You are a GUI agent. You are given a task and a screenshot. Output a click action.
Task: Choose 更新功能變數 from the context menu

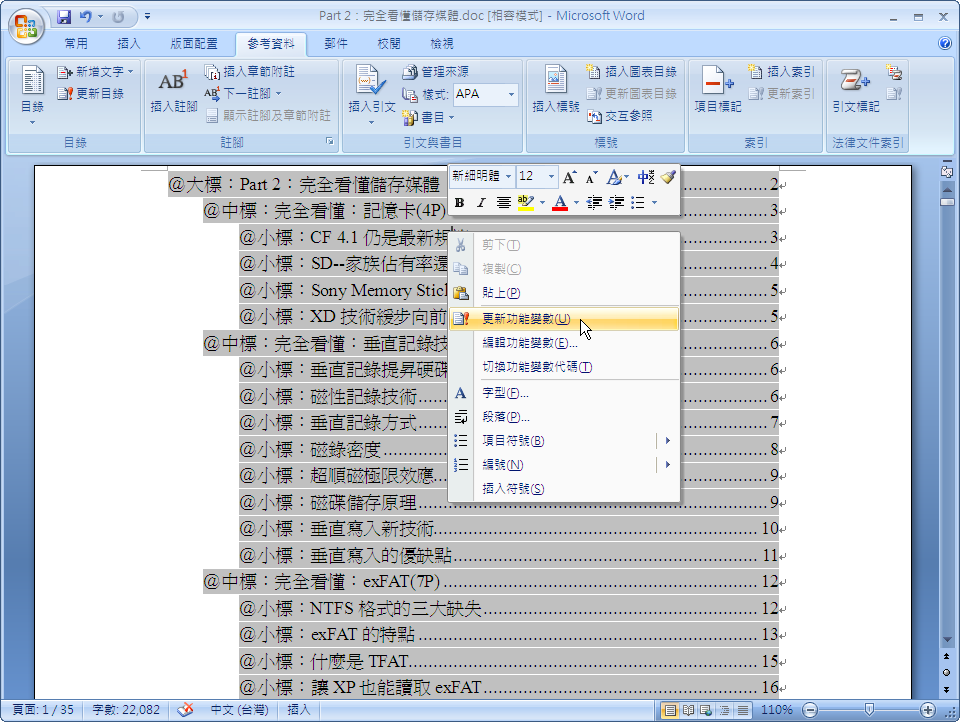tap(564, 318)
